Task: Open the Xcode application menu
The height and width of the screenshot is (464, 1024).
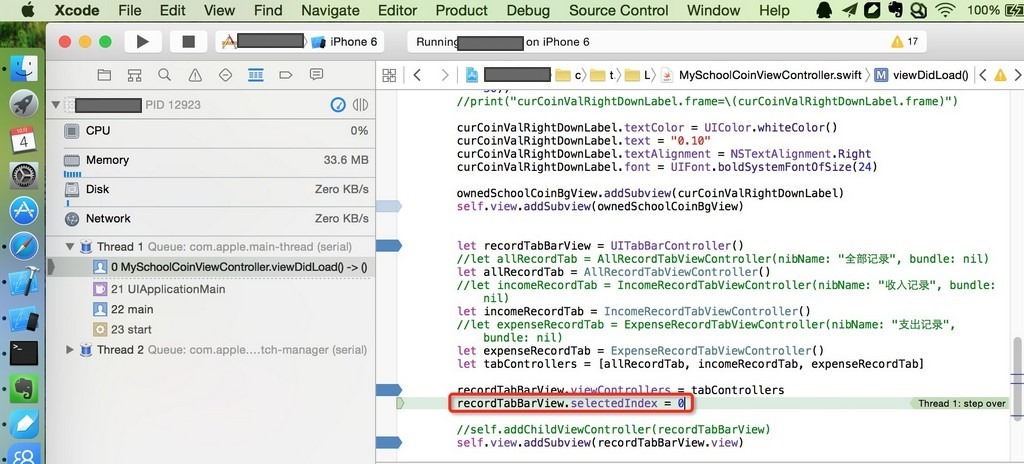Action: 77,10
